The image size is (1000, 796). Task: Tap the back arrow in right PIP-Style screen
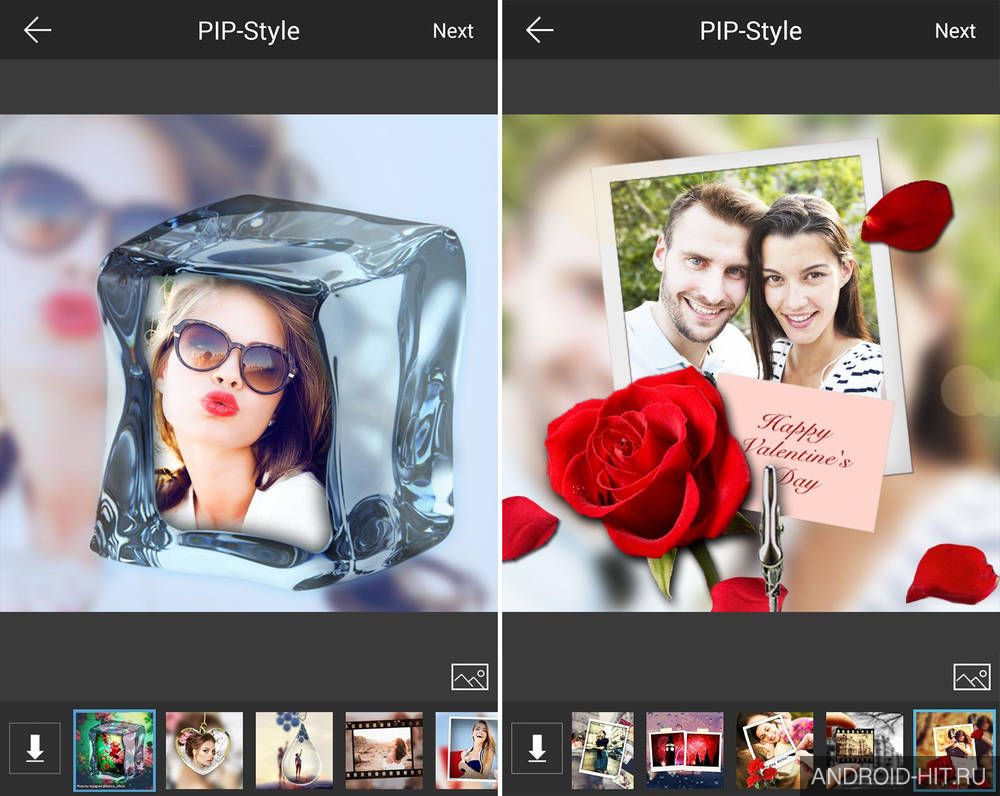[539, 30]
